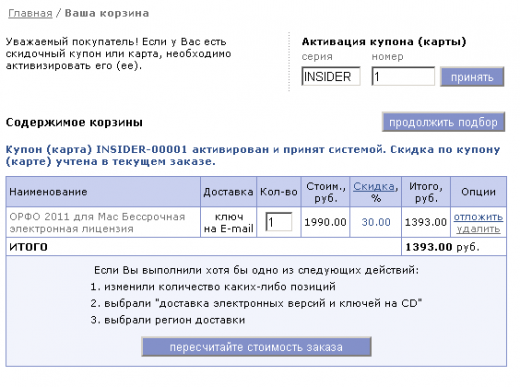The width and height of the screenshot is (520, 387).
Task: Click the product name ОРФО 2011 для Mac
Action: click(97, 222)
